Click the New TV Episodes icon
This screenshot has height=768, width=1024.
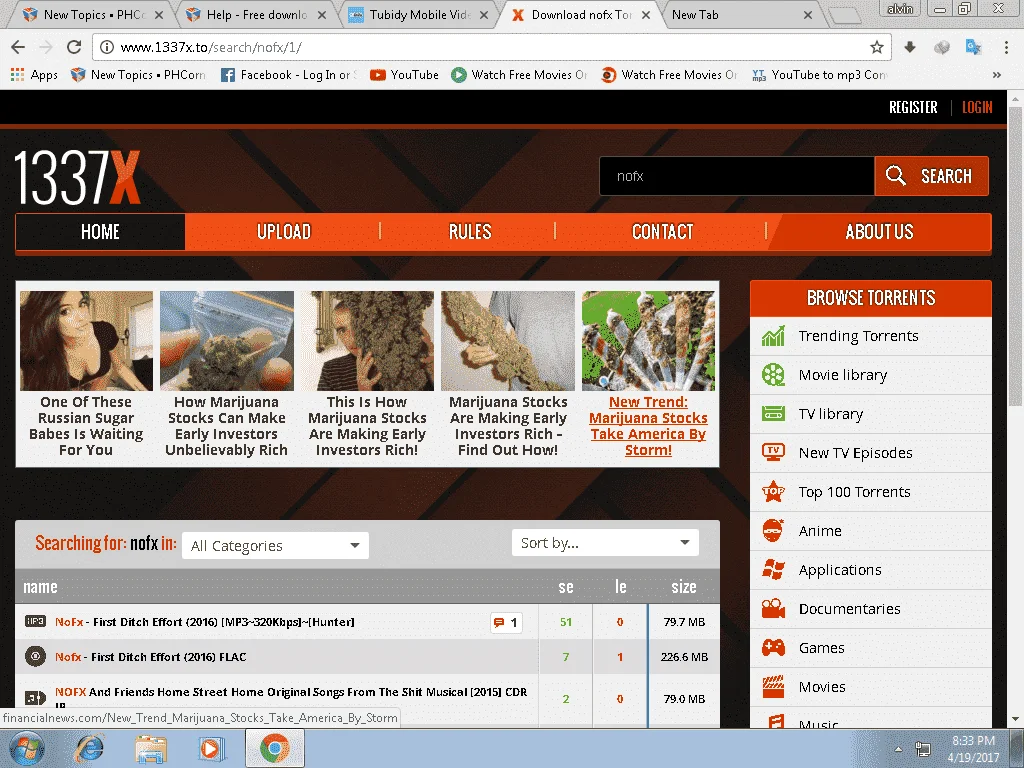[773, 452]
